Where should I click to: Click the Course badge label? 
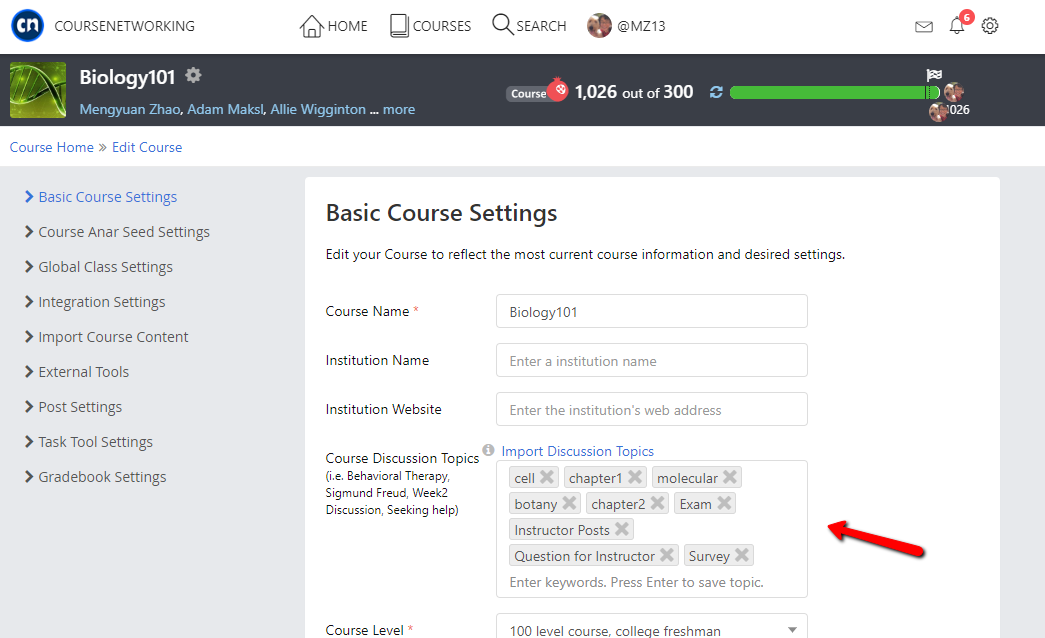pos(528,94)
